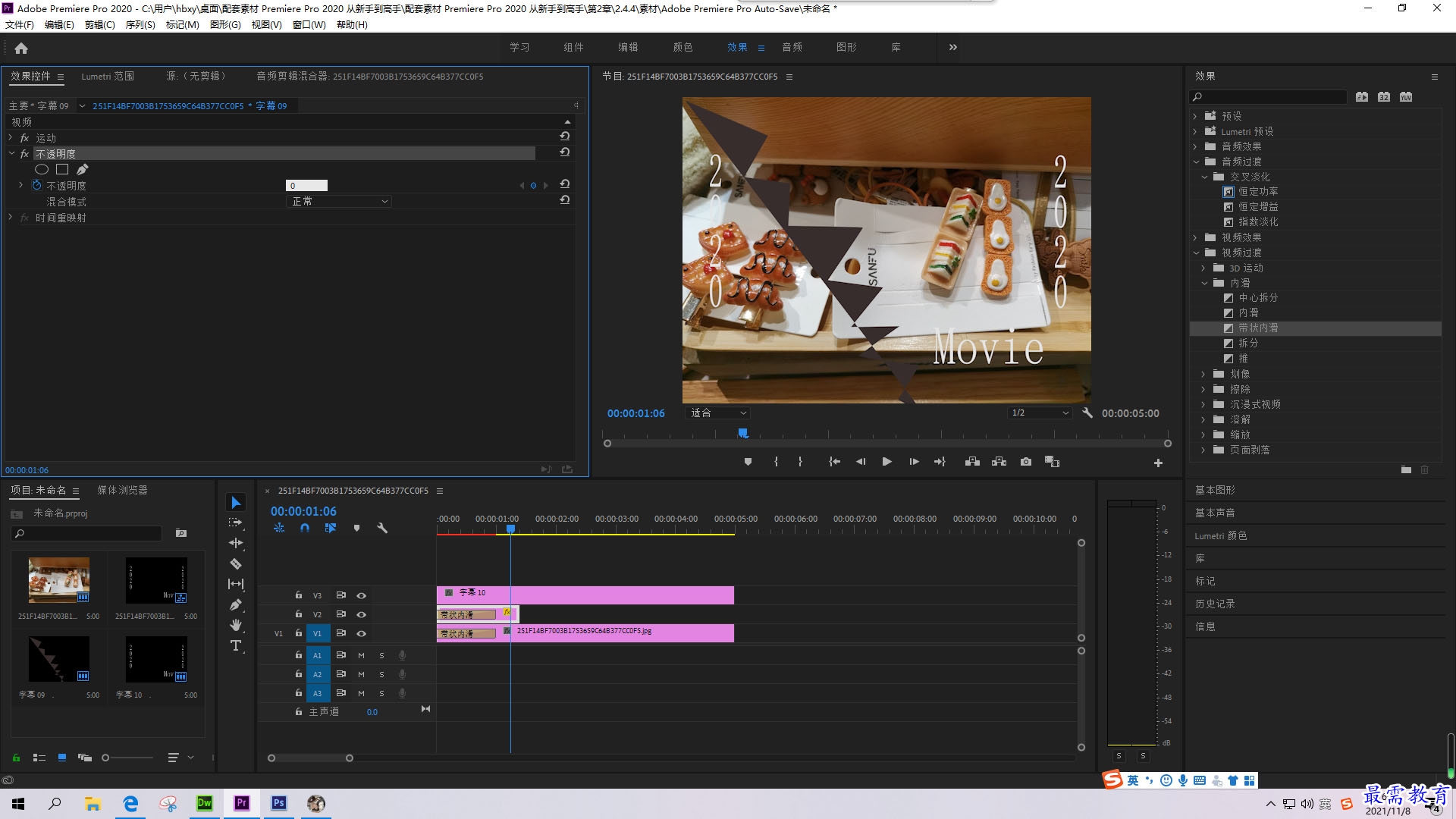Image resolution: width=1456 pixels, height=819 pixels.
Task: Toggle V3 track output eye
Action: coord(362,595)
